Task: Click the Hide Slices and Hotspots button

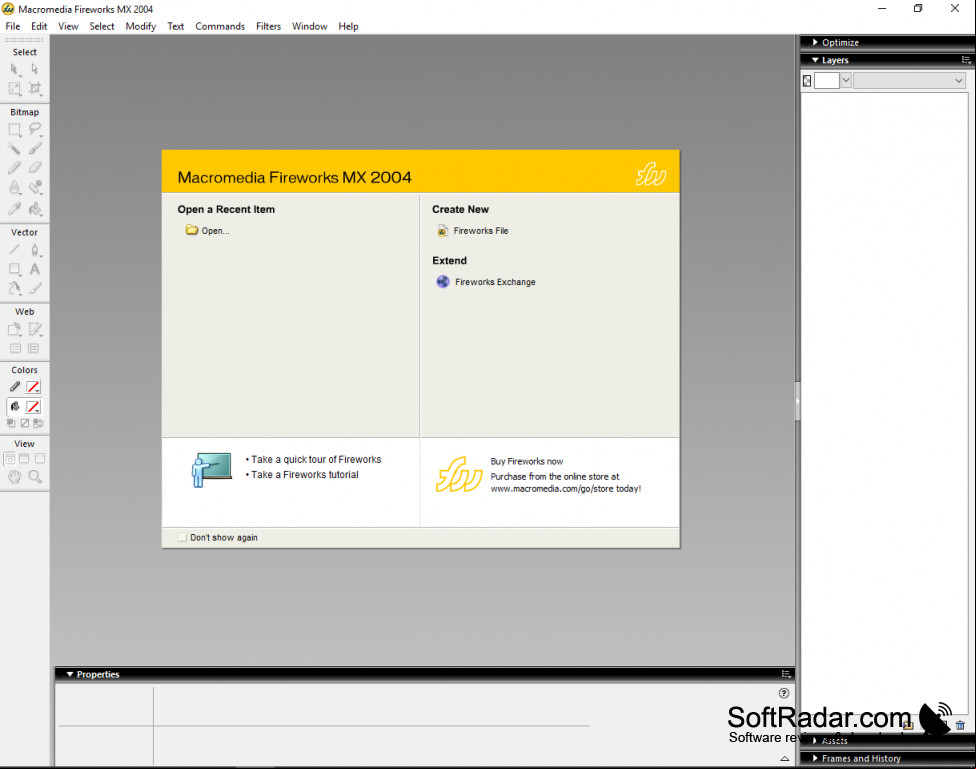Action: [x=16, y=348]
